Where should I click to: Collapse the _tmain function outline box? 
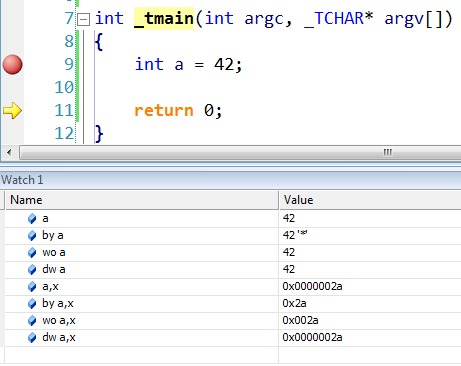click(83, 19)
